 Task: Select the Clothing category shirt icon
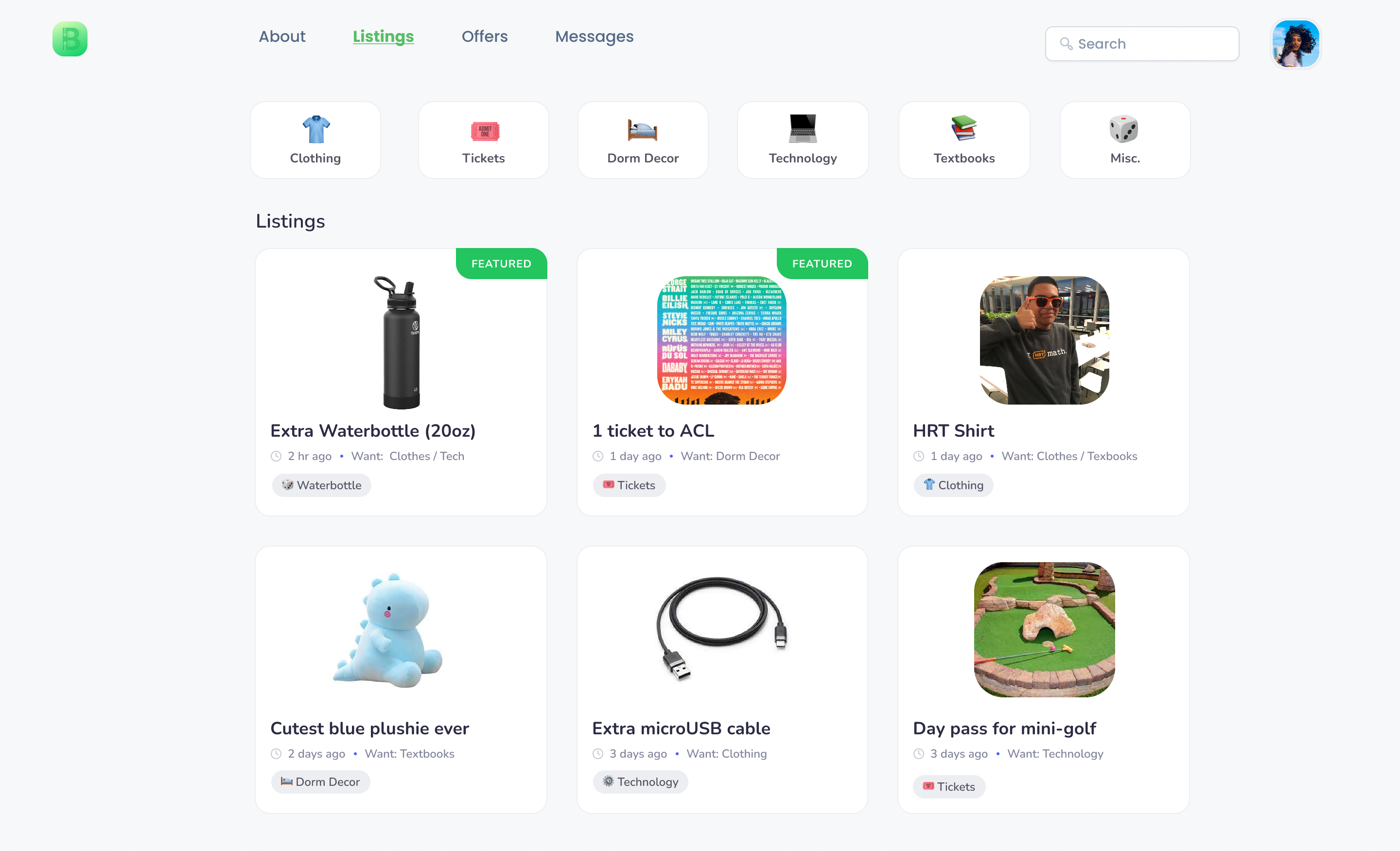[316, 129]
